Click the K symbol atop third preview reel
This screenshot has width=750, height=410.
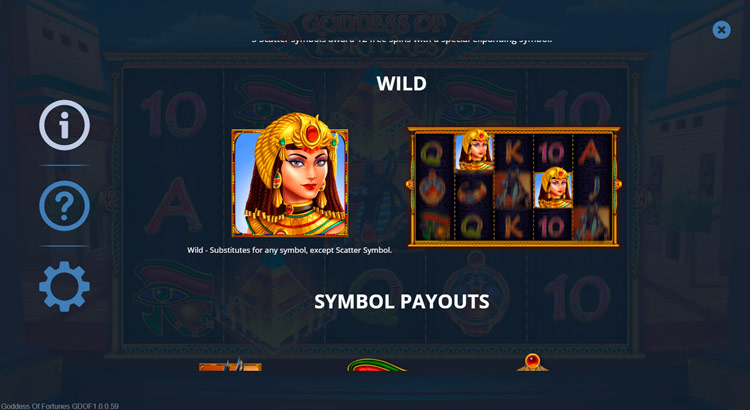coord(513,153)
